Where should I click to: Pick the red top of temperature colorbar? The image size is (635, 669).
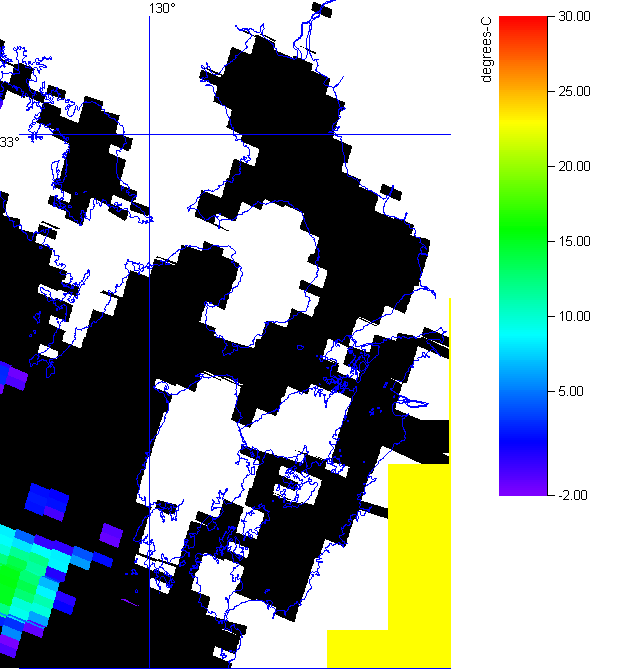523,21
